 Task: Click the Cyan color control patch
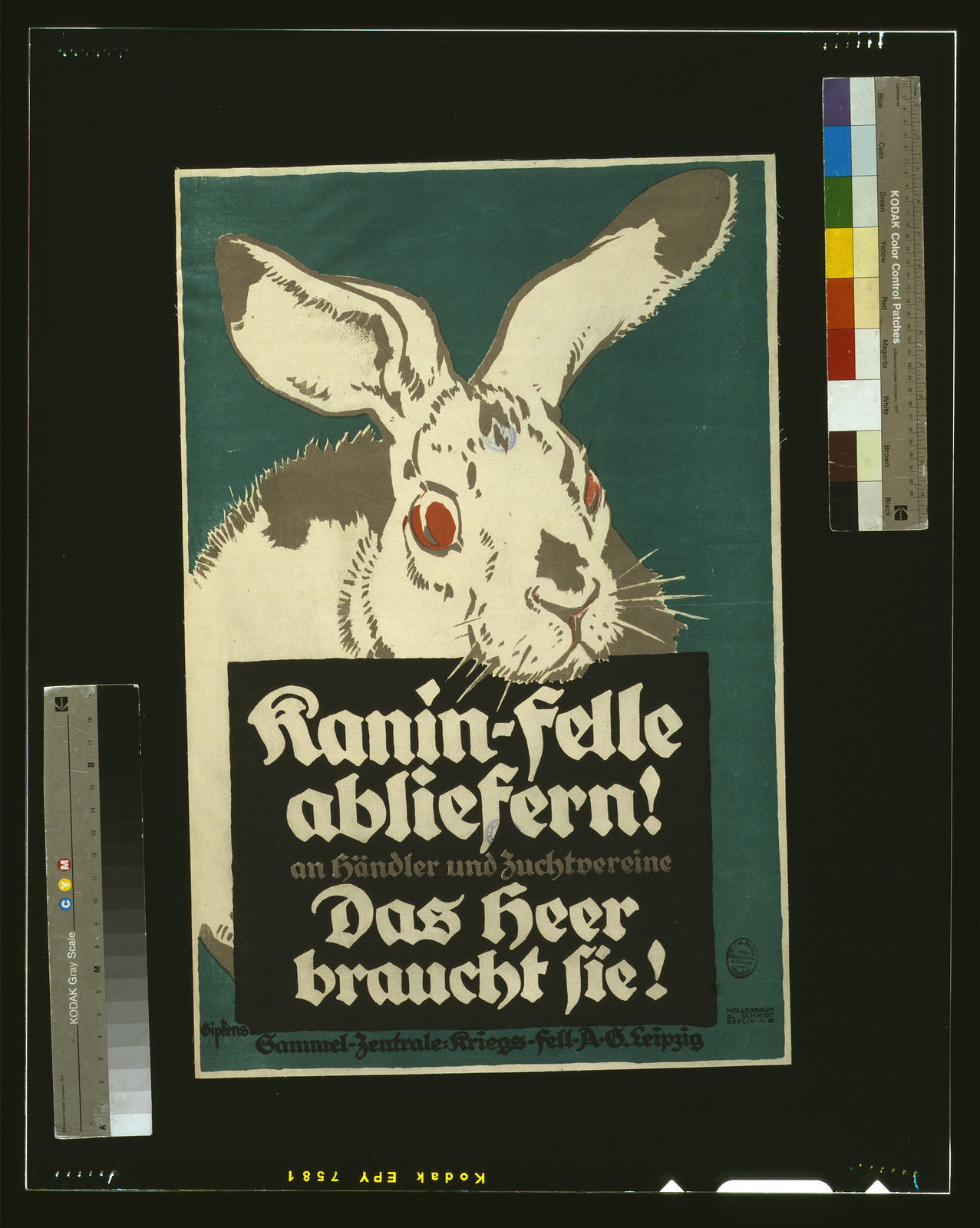837,150
